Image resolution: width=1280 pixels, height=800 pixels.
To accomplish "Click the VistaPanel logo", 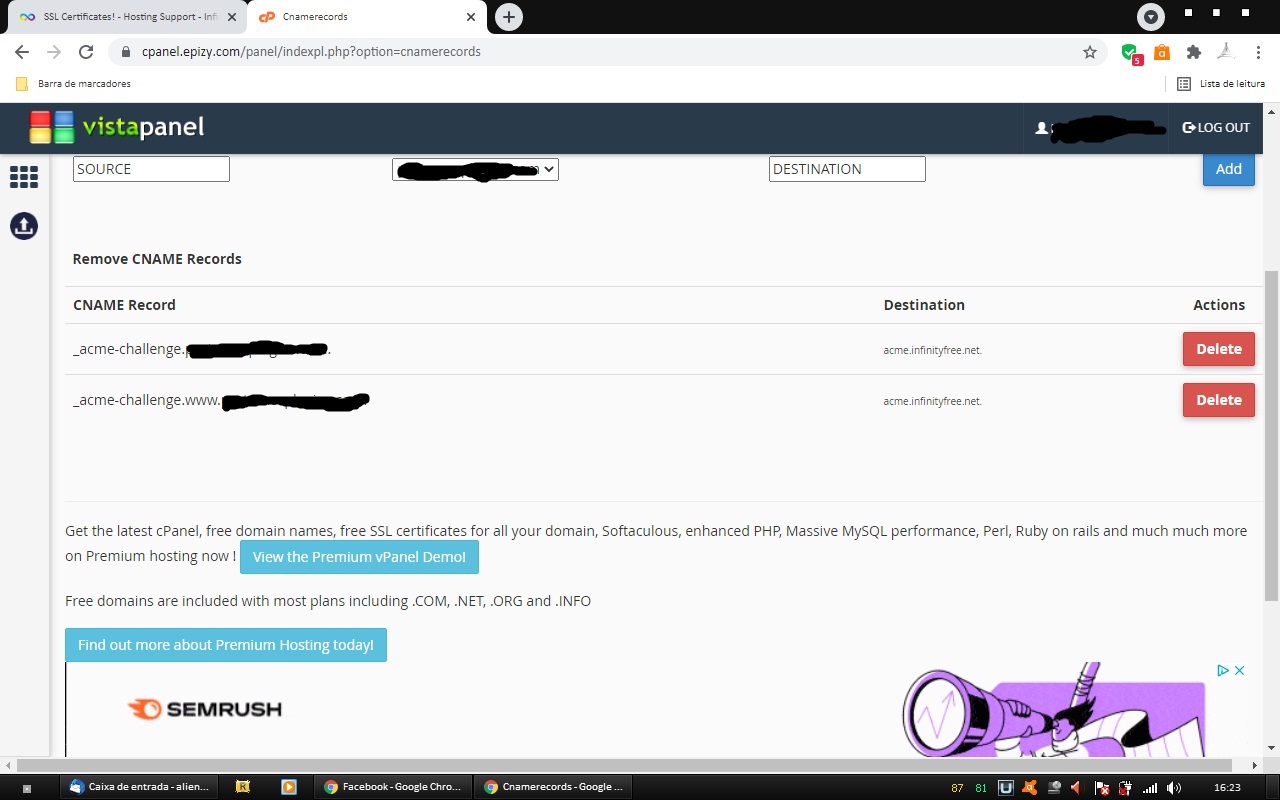I will pyautogui.click(x=117, y=128).
